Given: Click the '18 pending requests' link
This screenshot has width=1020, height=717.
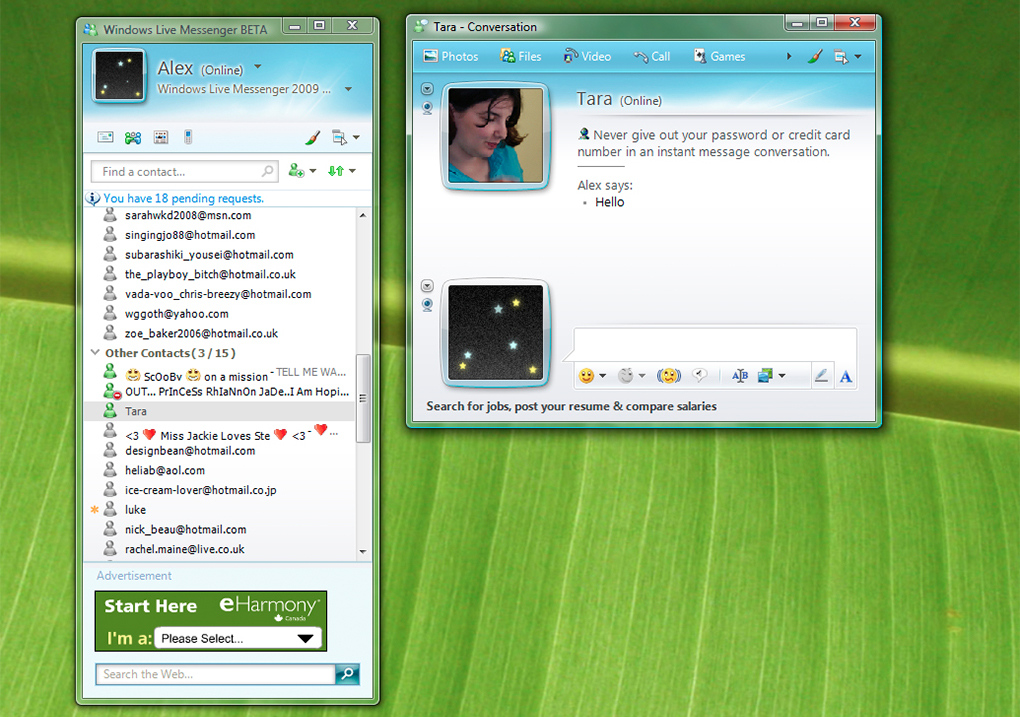Looking at the screenshot, I should (x=183, y=198).
